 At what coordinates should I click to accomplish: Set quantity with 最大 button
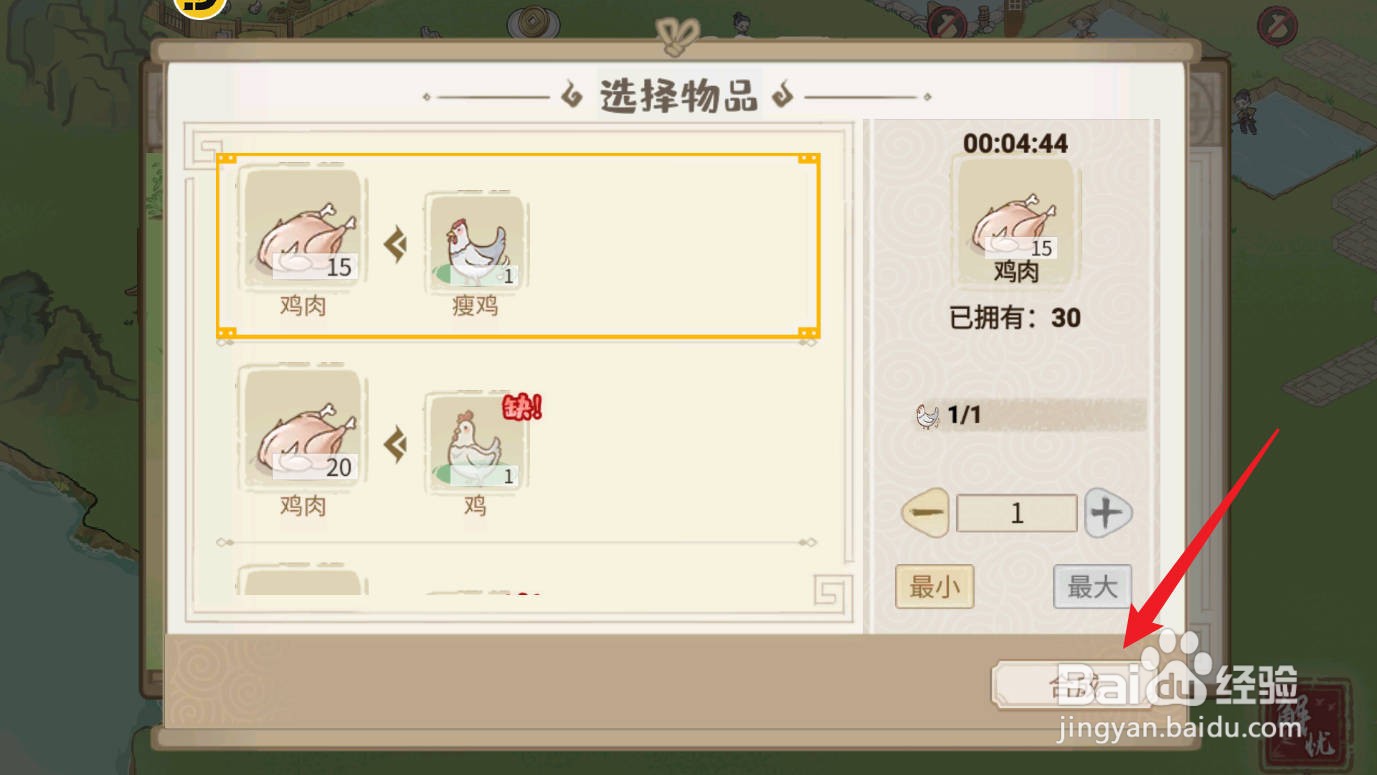1092,587
